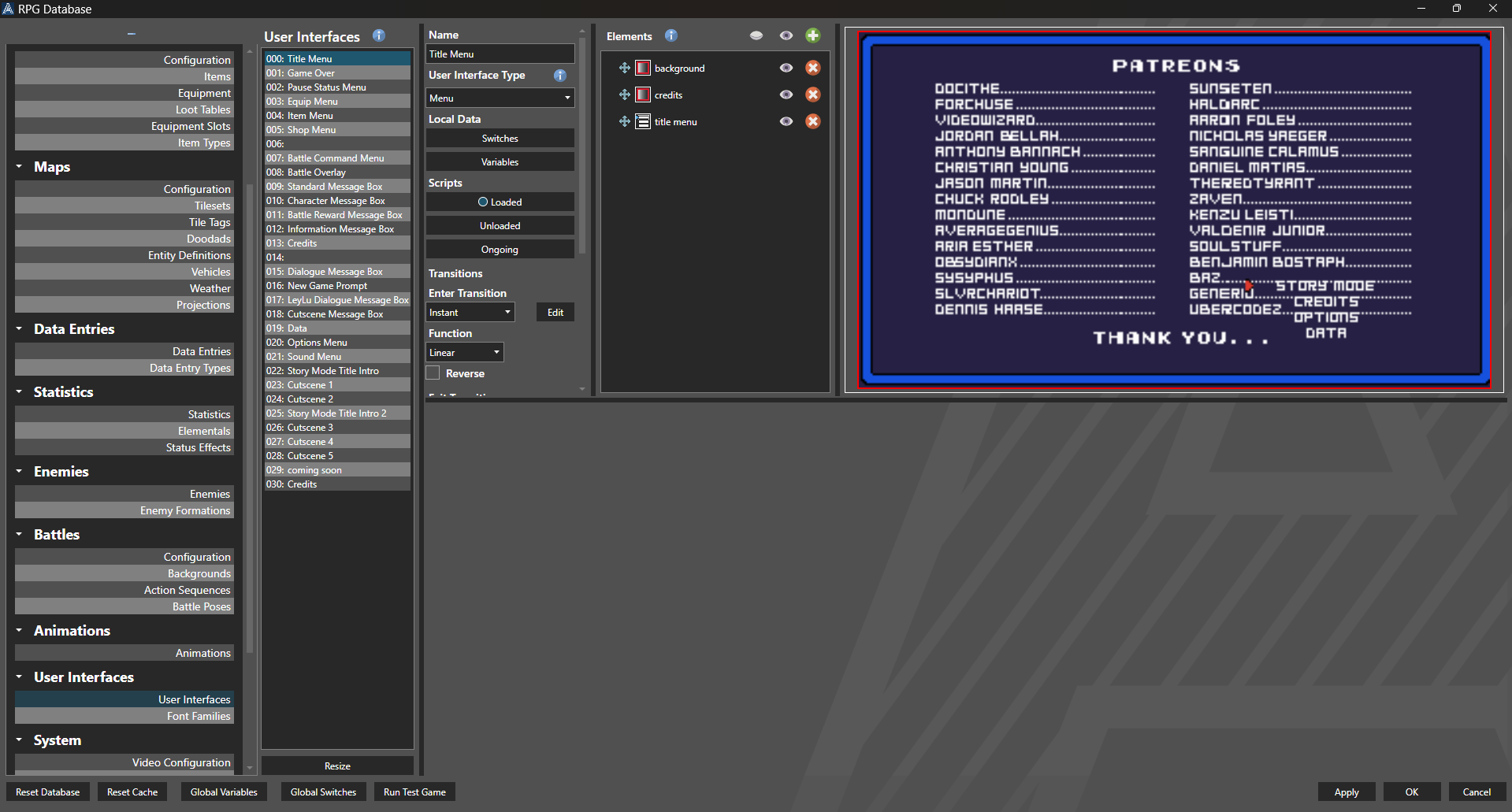The width and height of the screenshot is (1512, 812).
Task: Click the move handle for credits element
Action: pos(624,95)
